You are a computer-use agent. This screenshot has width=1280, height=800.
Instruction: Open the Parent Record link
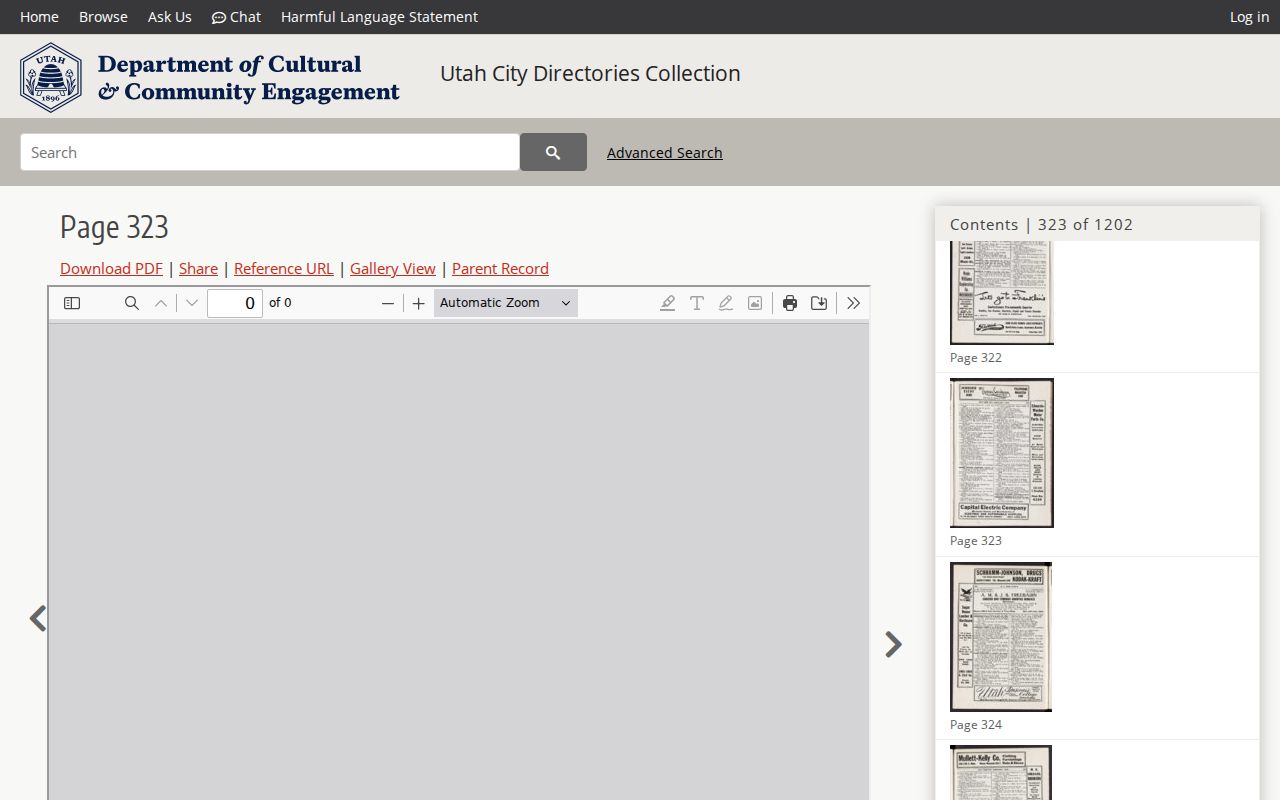(x=500, y=268)
